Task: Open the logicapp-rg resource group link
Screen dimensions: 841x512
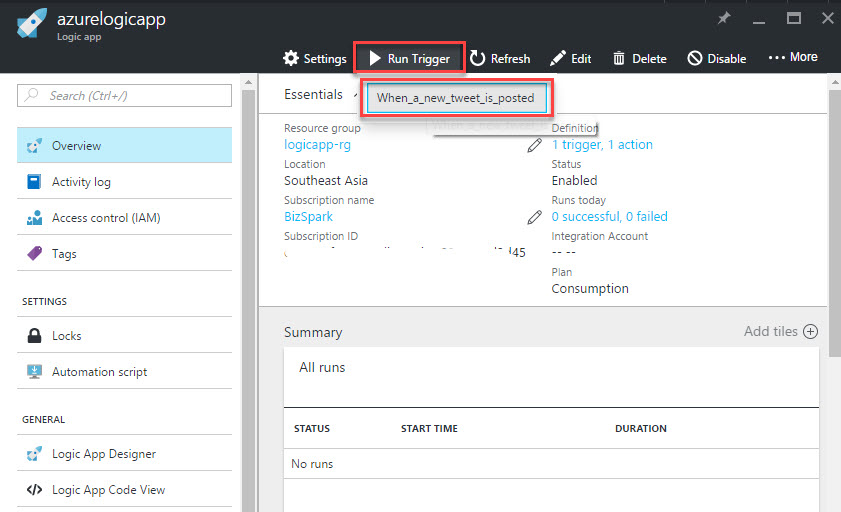Action: click(317, 145)
